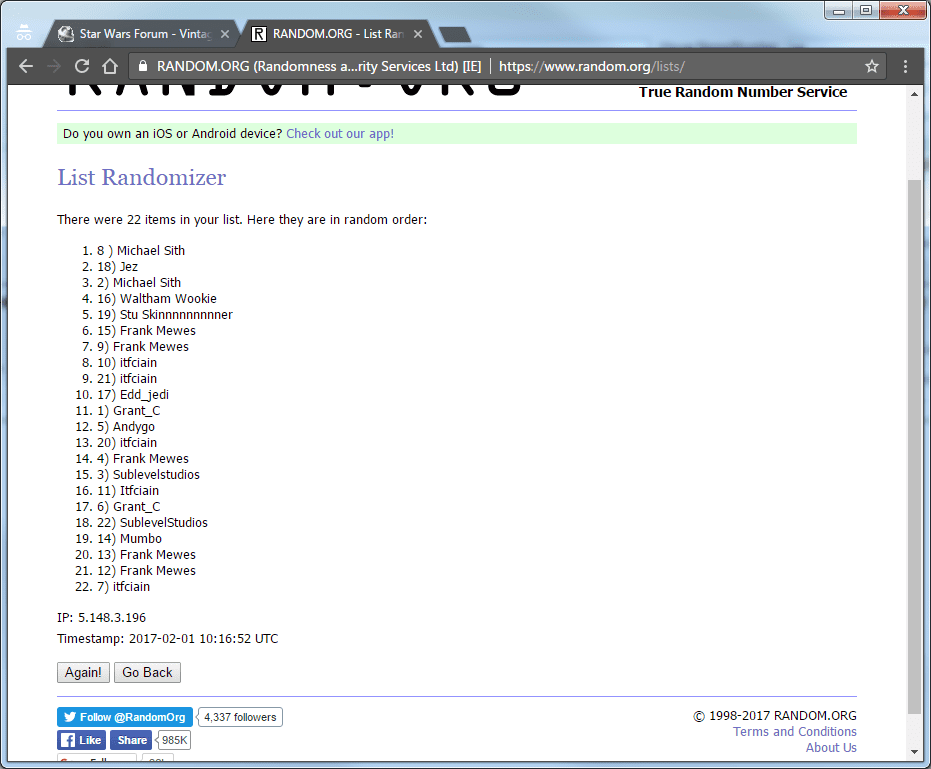Click list entry '8 ) Michael Sith'
This screenshot has width=931, height=769.
[141, 251]
